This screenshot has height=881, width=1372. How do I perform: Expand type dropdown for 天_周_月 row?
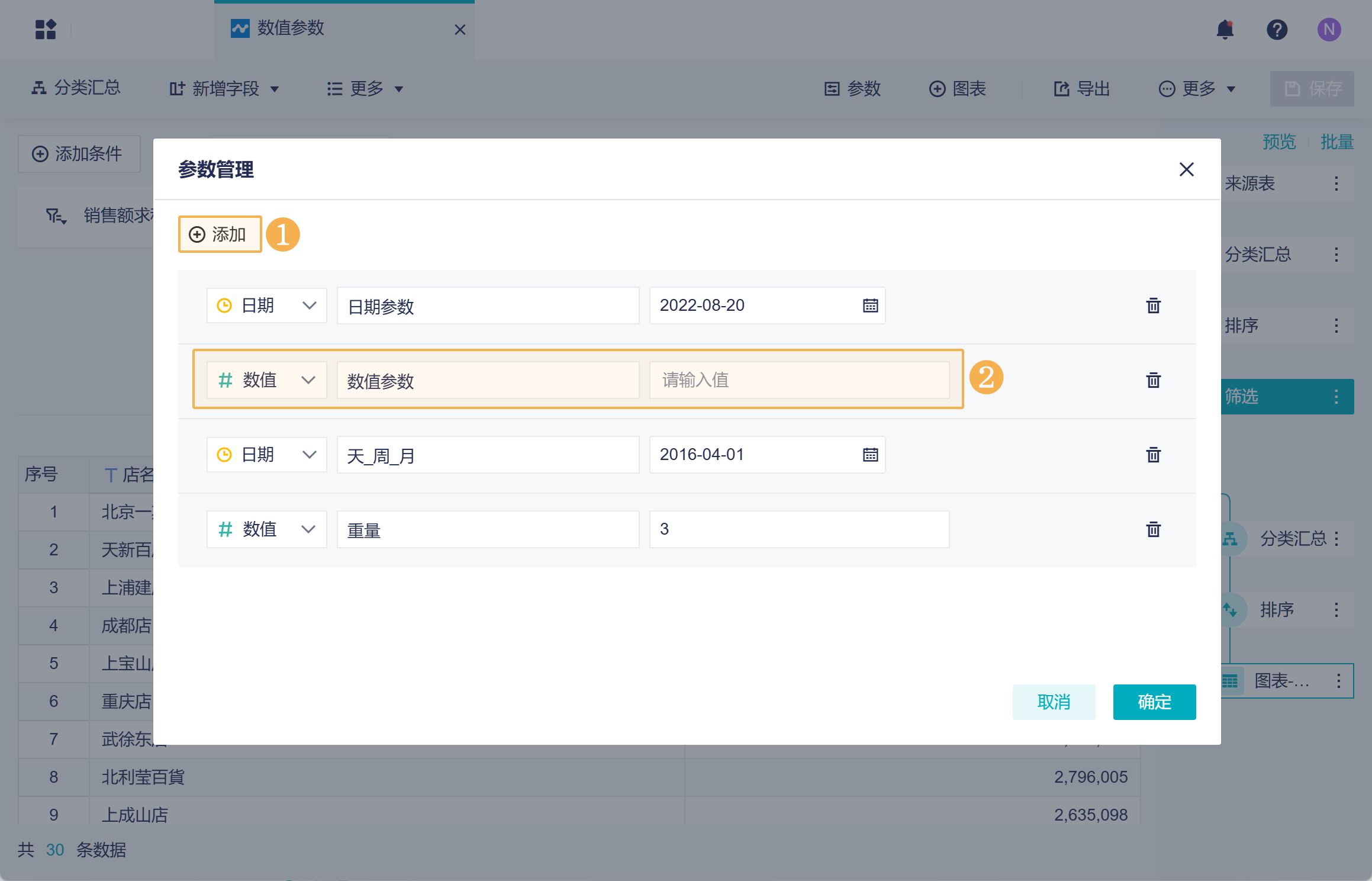(266, 455)
